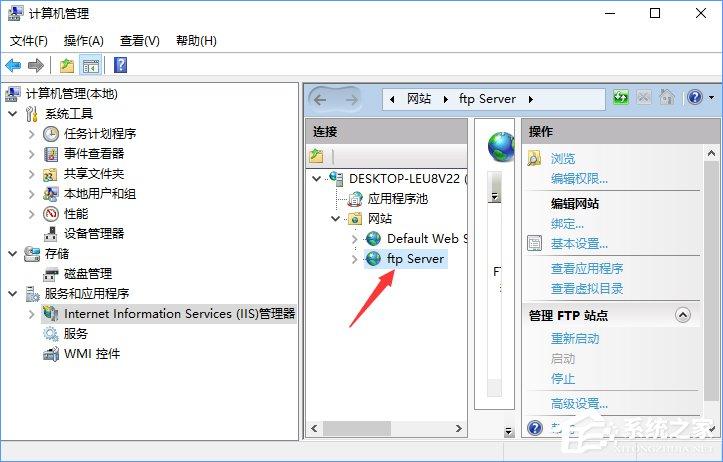Click 查看虚拟目录 link
Viewport: 723px width, 462px height.
[587, 289]
